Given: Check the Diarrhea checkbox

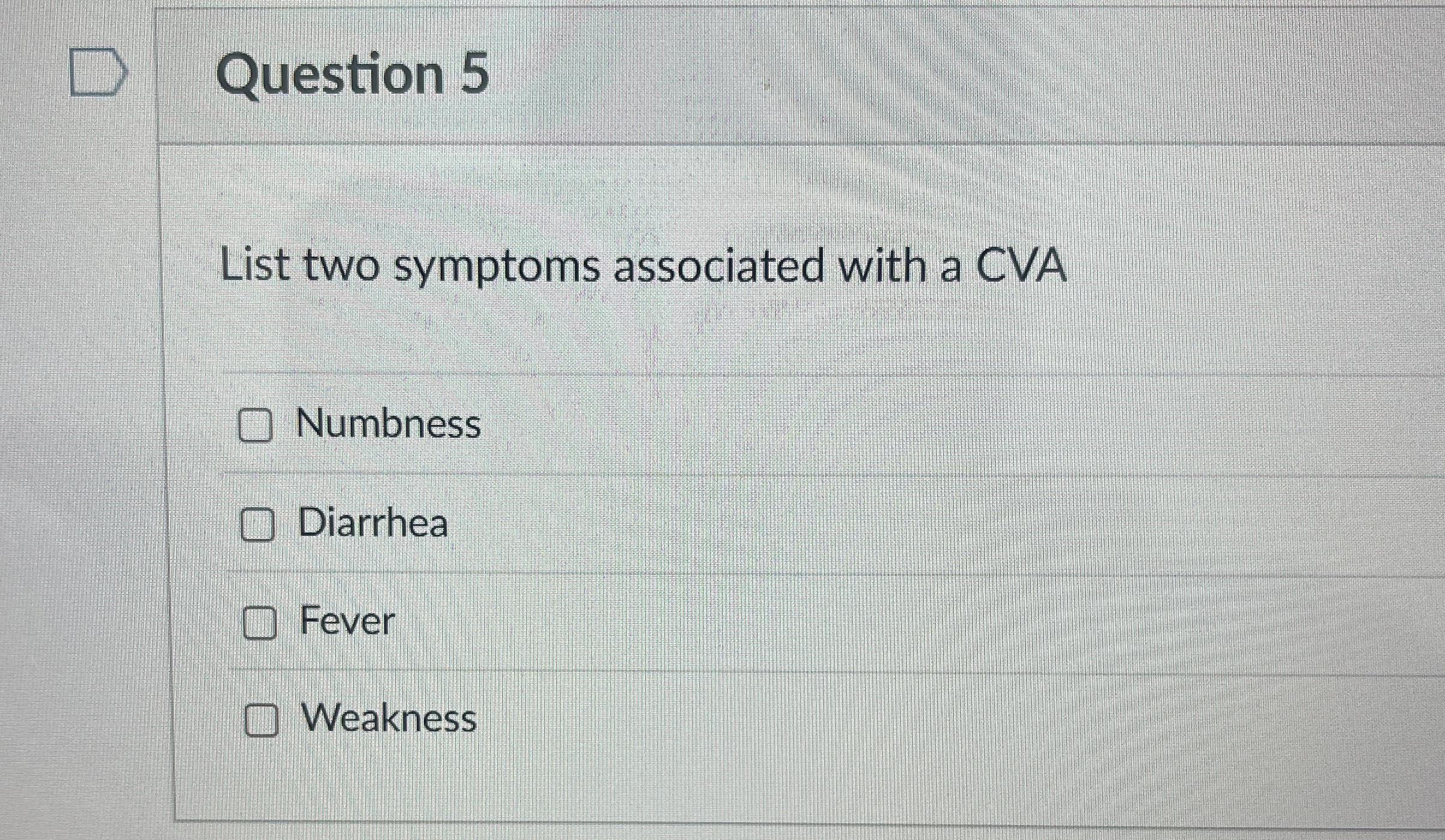Looking at the screenshot, I should [x=258, y=524].
